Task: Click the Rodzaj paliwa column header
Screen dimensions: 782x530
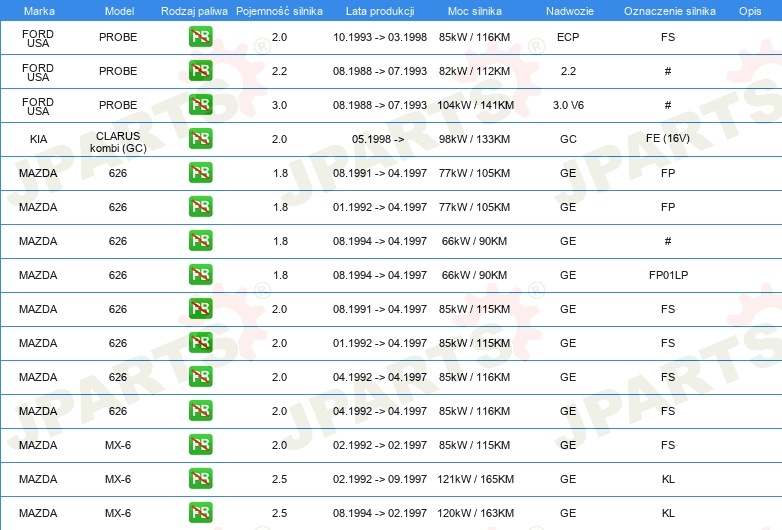Action: tap(194, 11)
